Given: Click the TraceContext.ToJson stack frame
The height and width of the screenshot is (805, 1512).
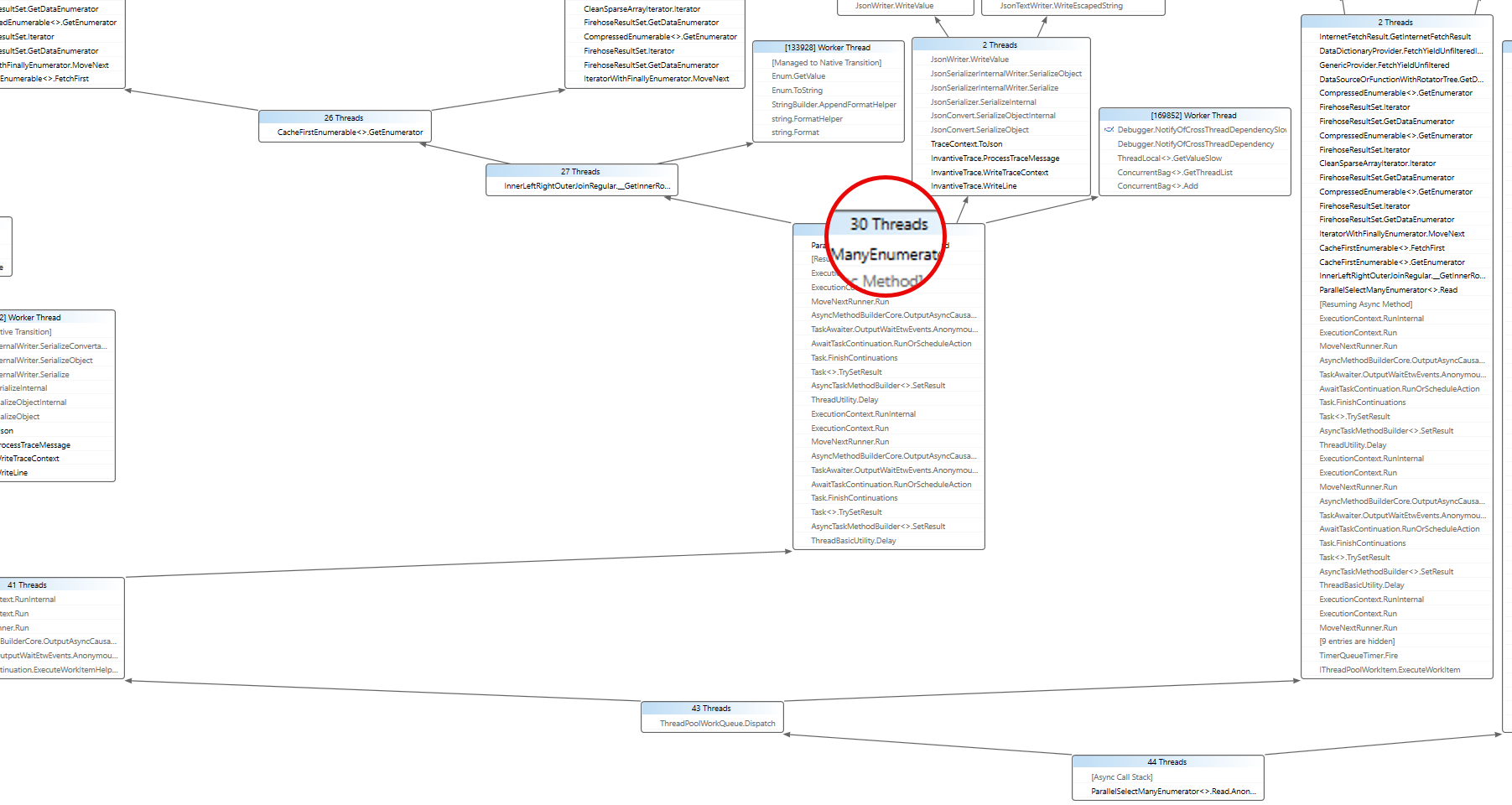Looking at the screenshot, I should pos(966,144).
